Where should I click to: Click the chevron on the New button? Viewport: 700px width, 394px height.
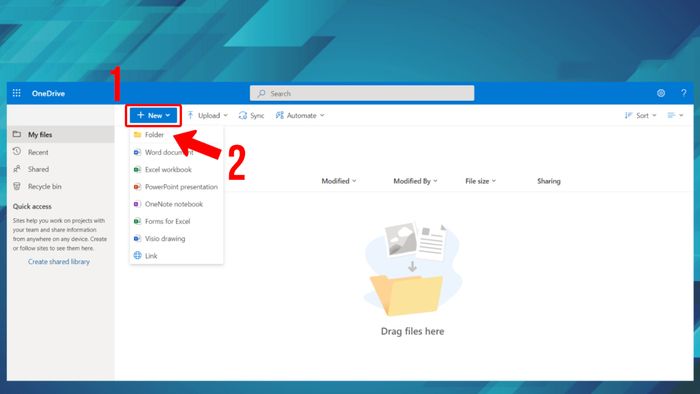coord(168,116)
